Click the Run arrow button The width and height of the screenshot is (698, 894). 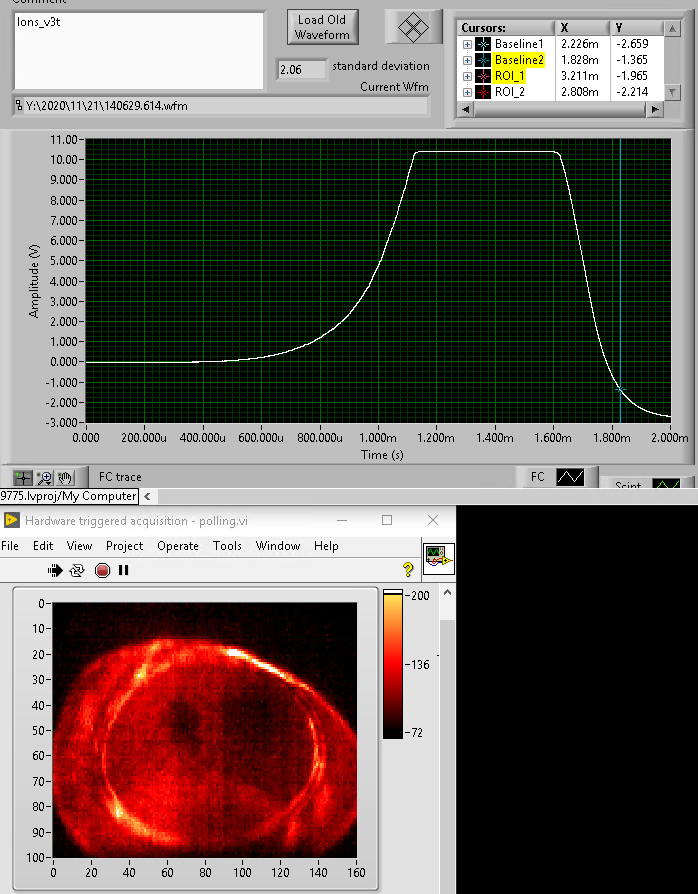(x=57, y=570)
